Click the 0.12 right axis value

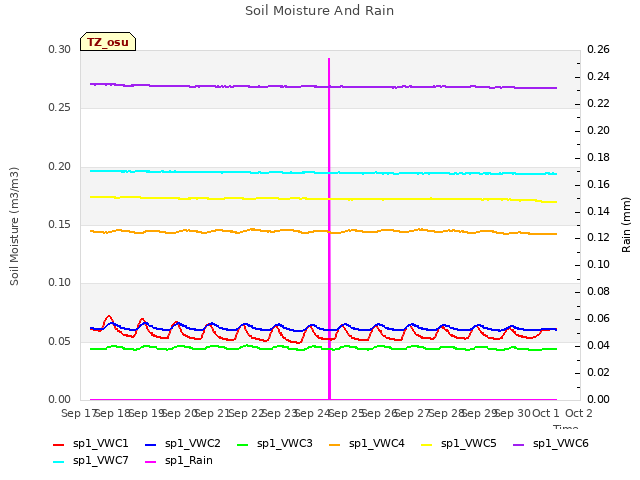pyautogui.click(x=598, y=238)
